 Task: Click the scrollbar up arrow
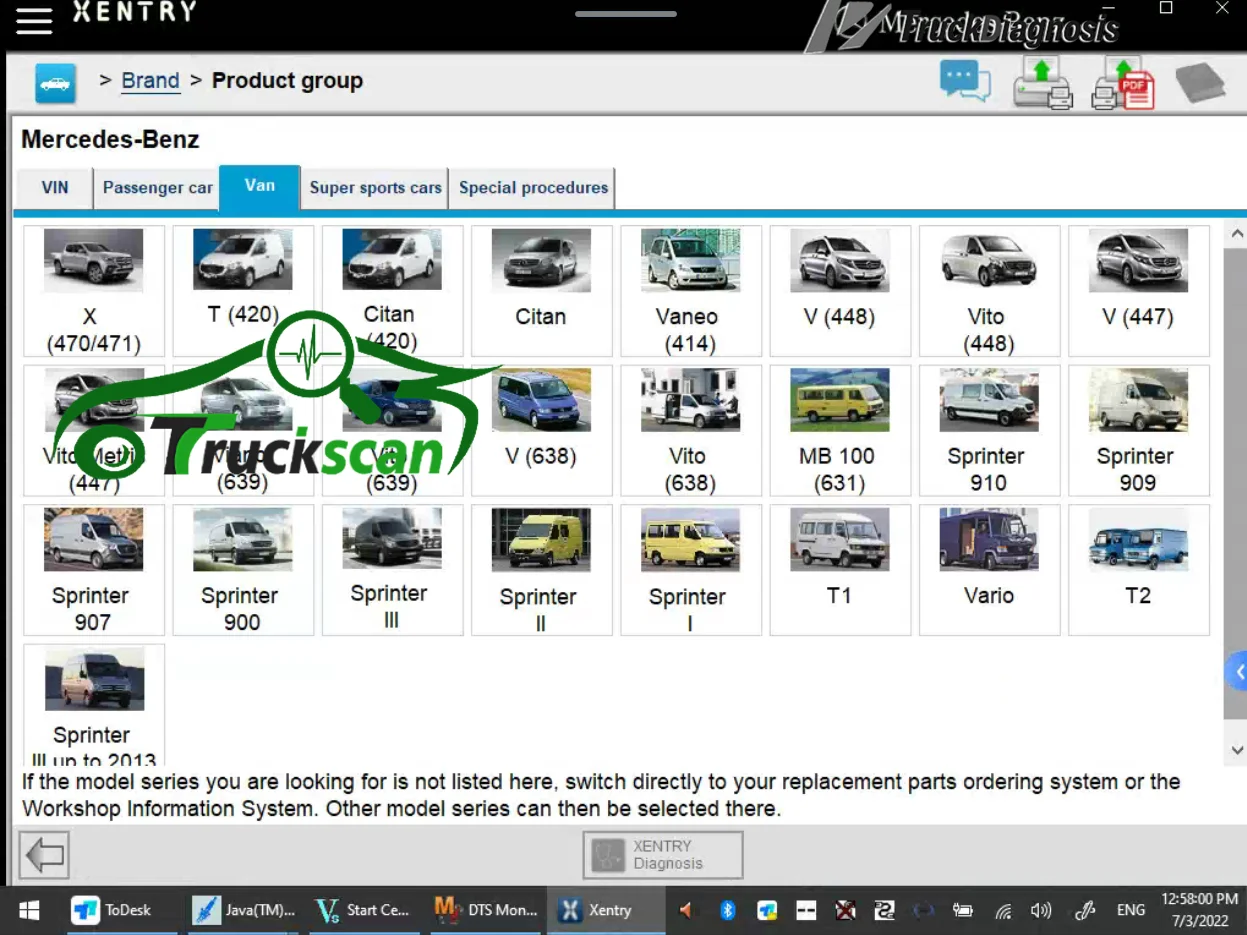tap(1236, 235)
